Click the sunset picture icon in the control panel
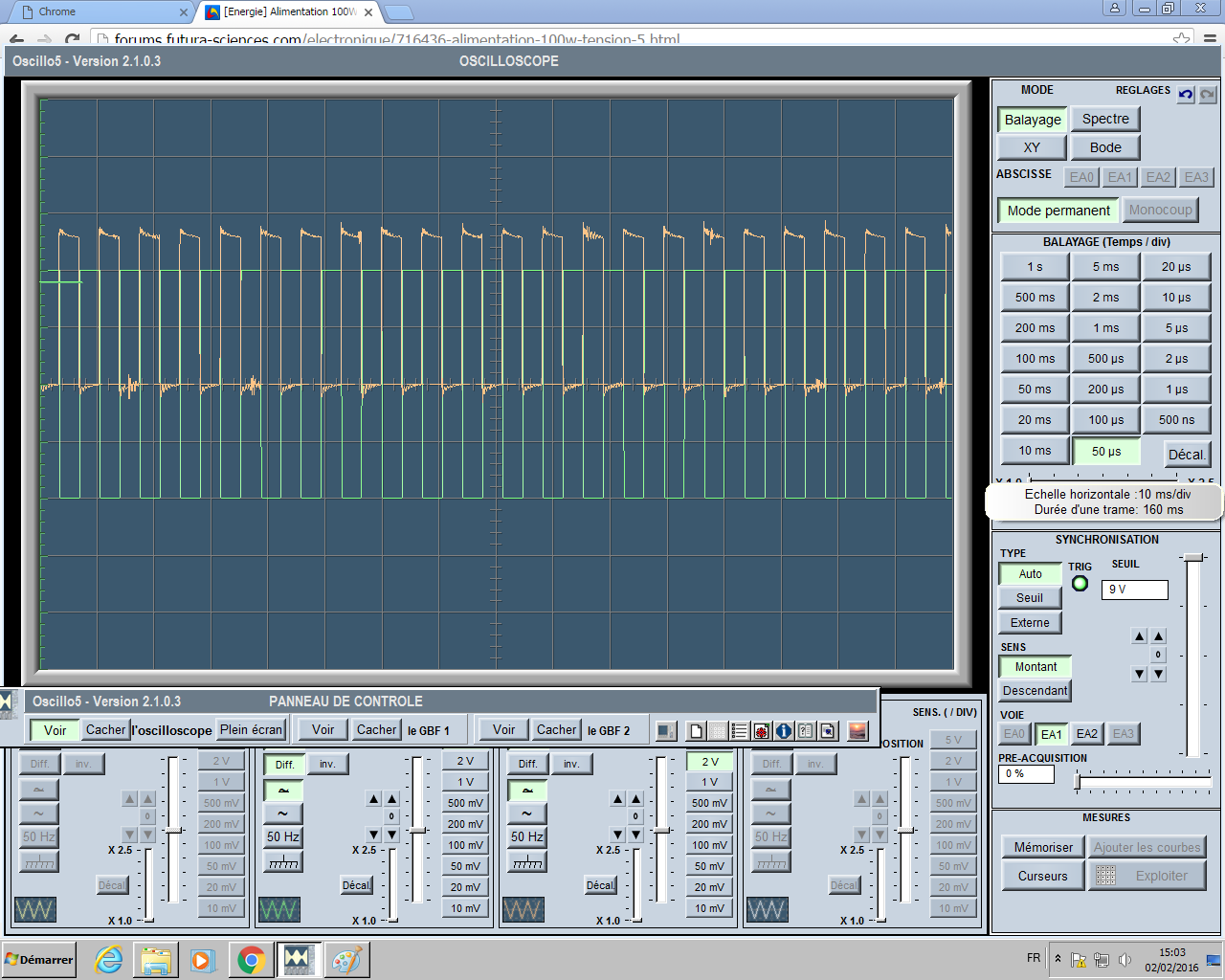The height and width of the screenshot is (980, 1225). pos(857,731)
